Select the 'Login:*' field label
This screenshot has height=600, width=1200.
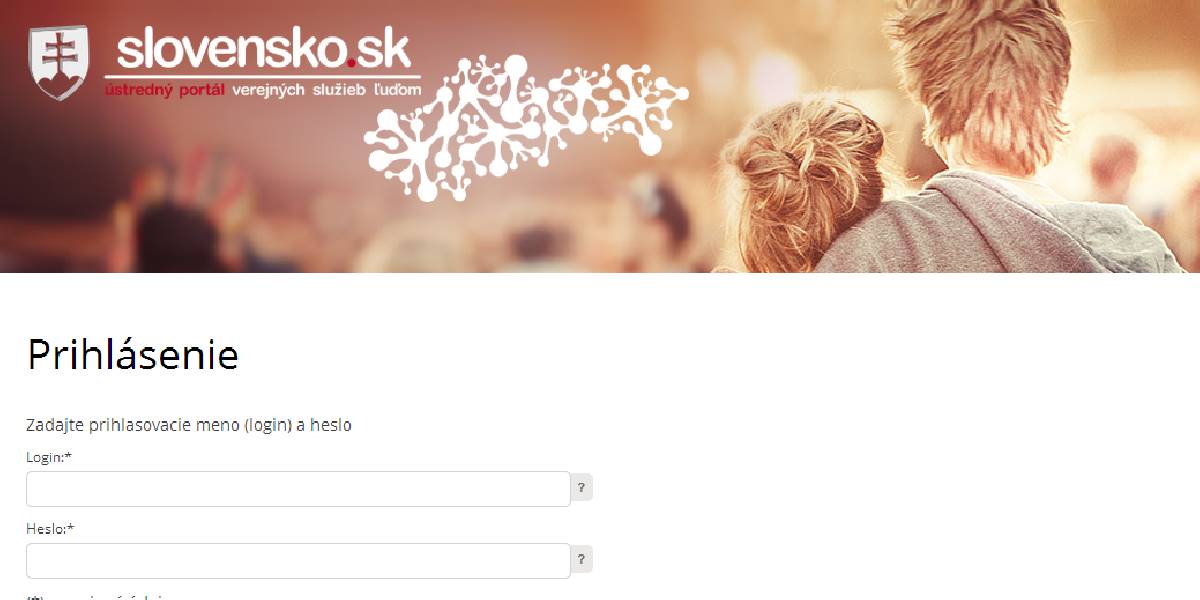[49, 457]
